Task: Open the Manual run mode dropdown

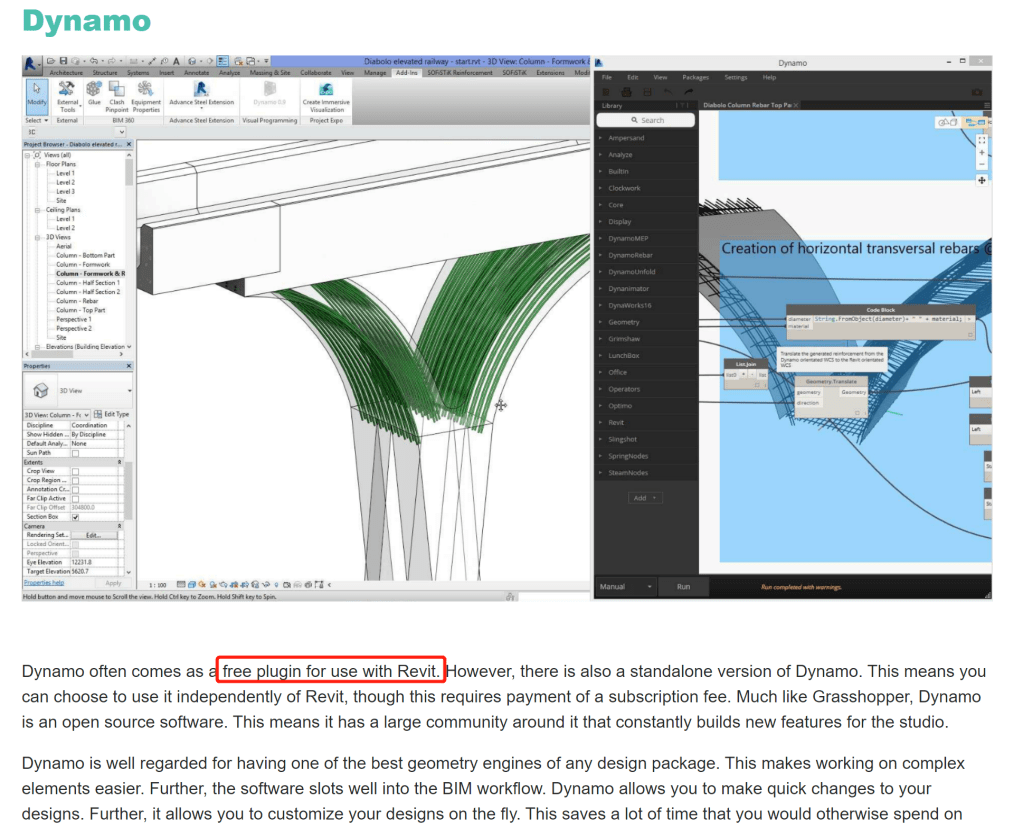Action: coord(627,587)
